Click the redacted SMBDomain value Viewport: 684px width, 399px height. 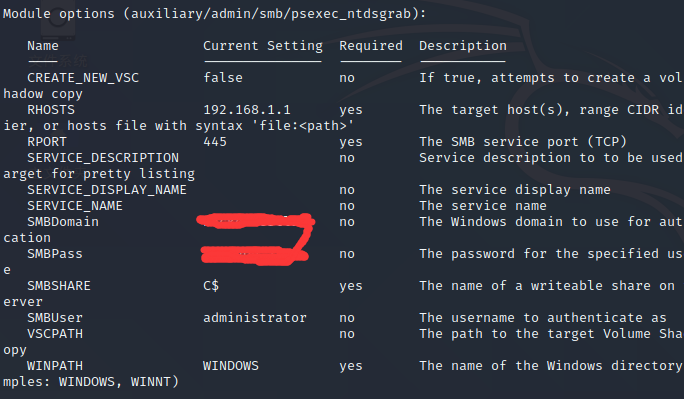(255, 221)
